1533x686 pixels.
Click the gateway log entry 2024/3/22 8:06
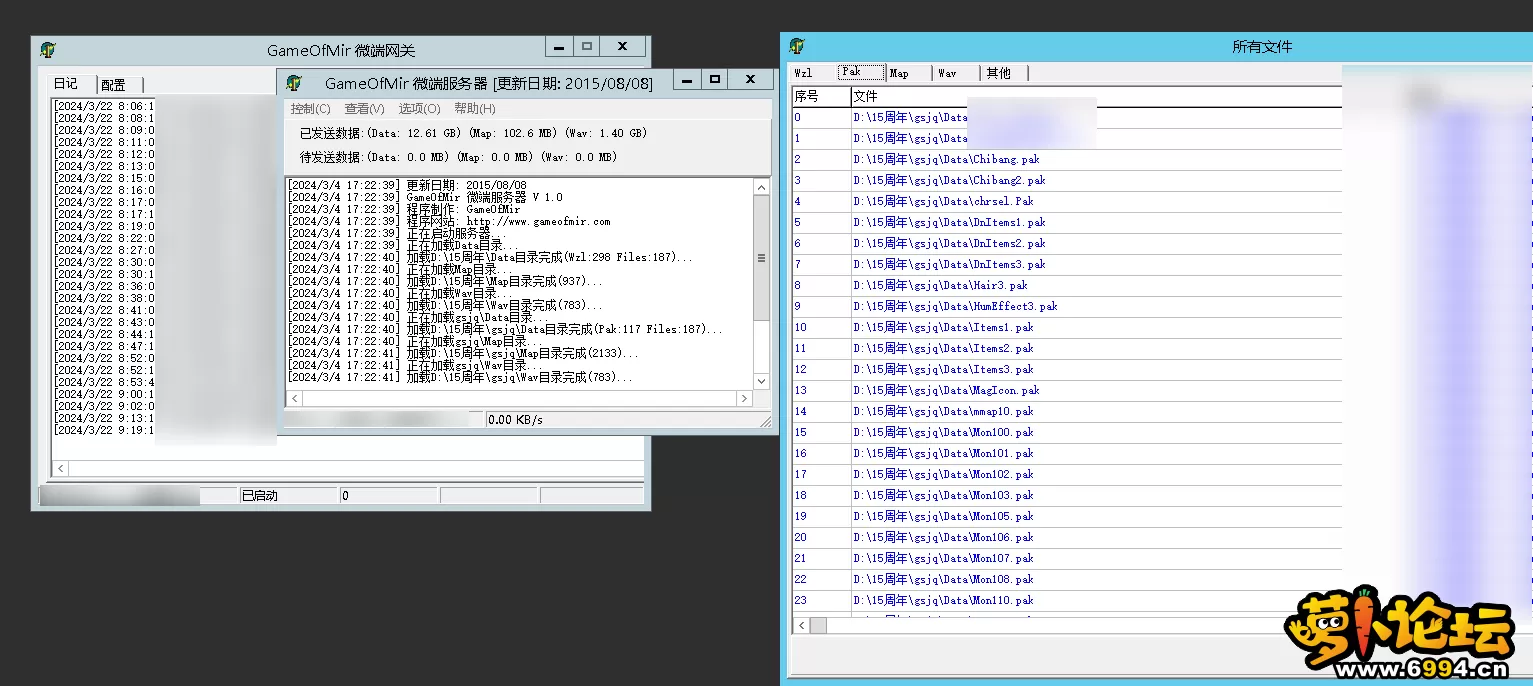tap(104, 106)
